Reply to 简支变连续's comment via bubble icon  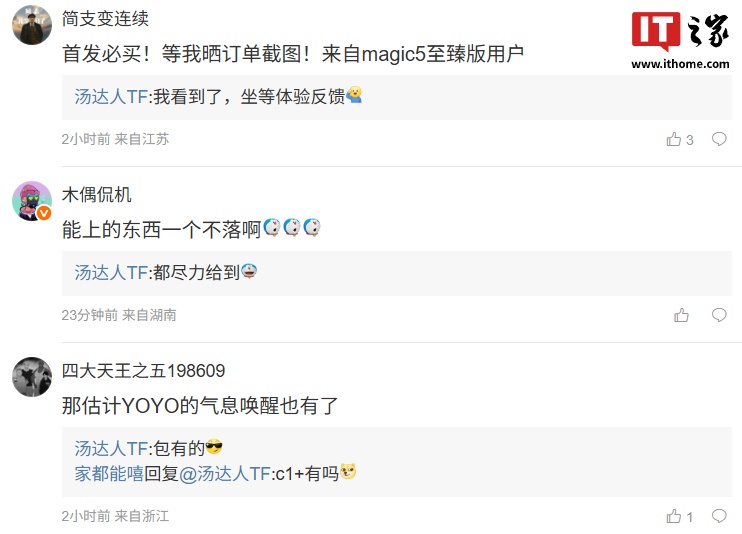719,139
